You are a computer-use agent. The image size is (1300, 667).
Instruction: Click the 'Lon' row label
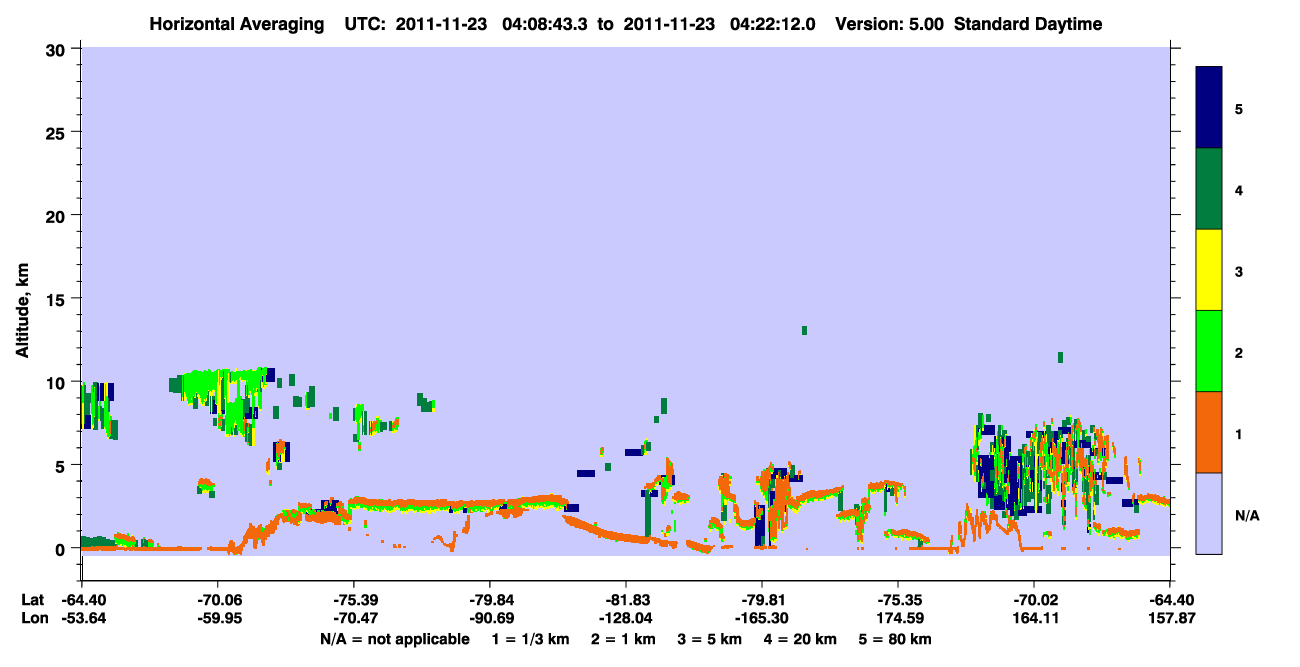point(33,618)
